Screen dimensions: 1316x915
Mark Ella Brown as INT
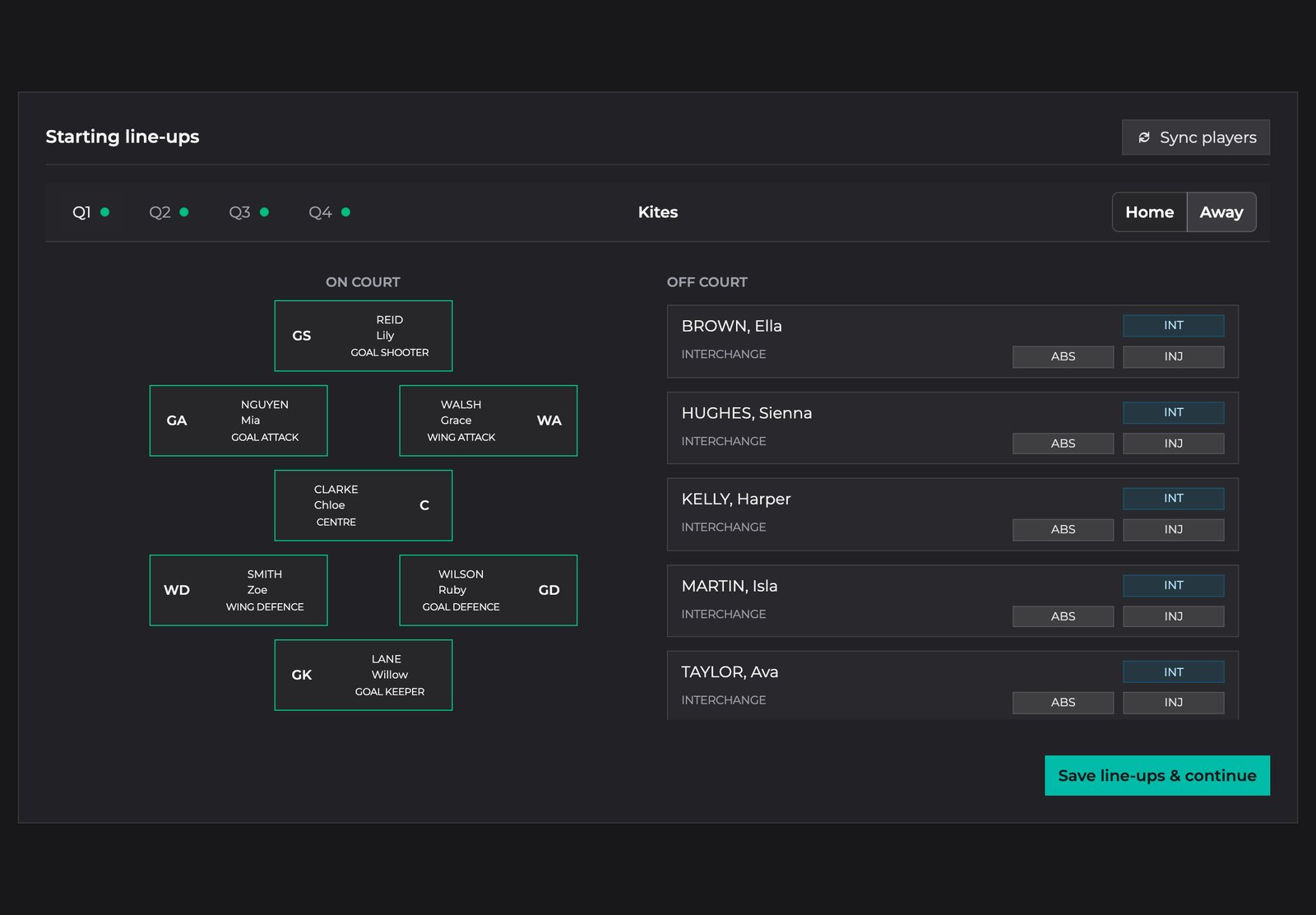coord(1174,326)
